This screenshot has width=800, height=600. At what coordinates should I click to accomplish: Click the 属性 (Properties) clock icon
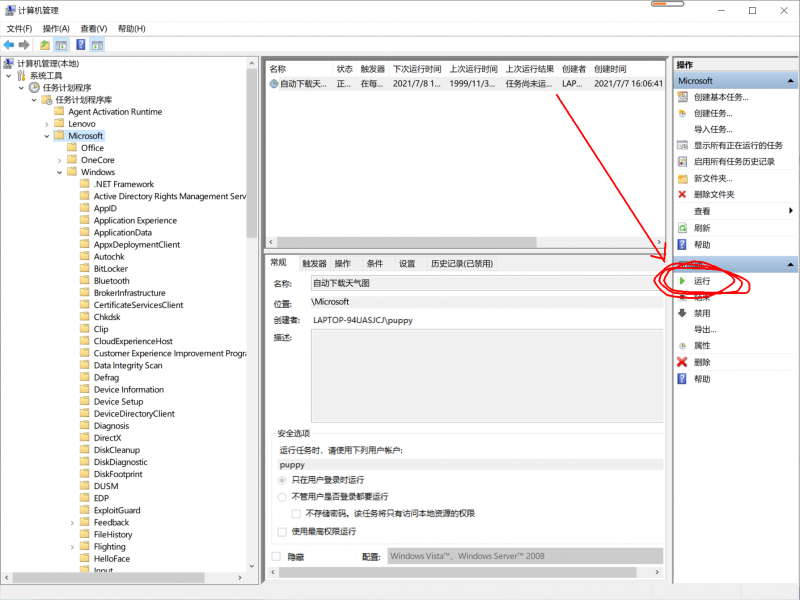(683, 346)
